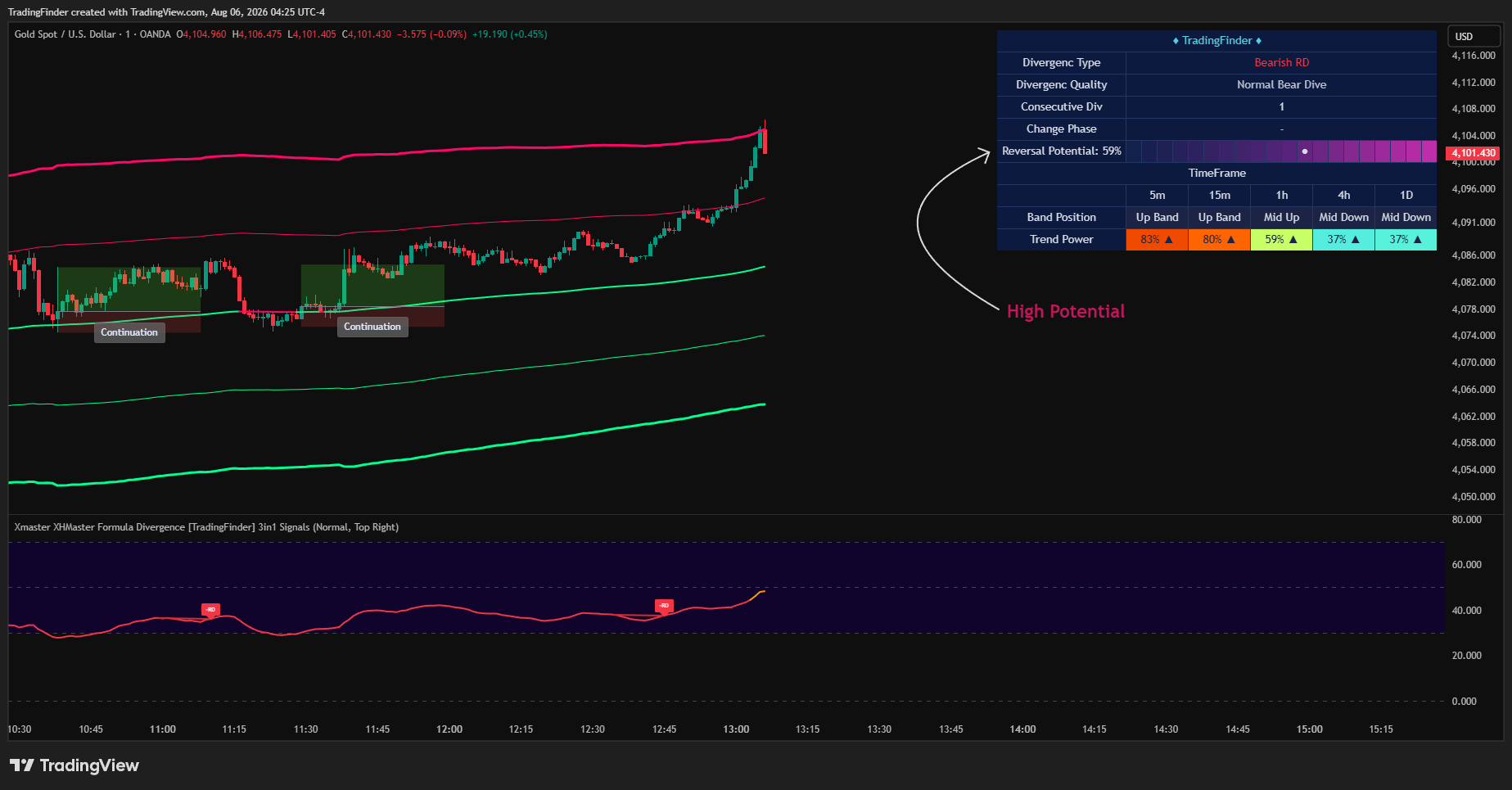Viewport: 1512px width, 790px height.
Task: Click the Mid Down cell under 1D
Action: (1406, 218)
